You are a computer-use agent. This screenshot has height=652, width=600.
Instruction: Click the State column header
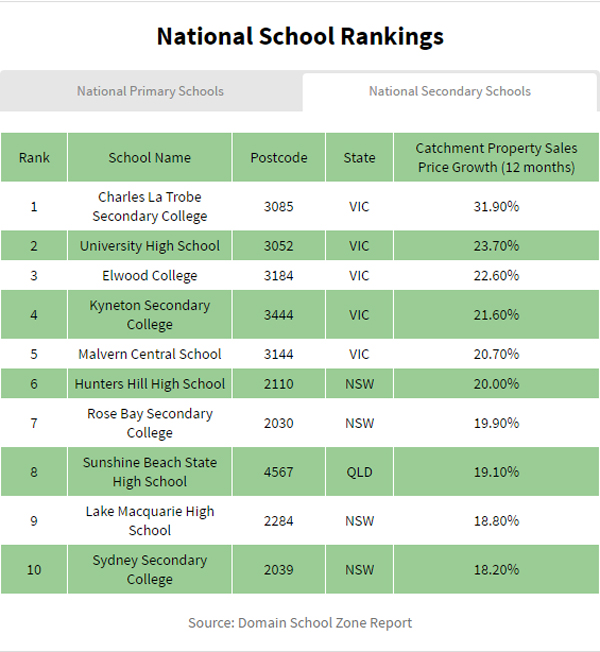(x=359, y=157)
